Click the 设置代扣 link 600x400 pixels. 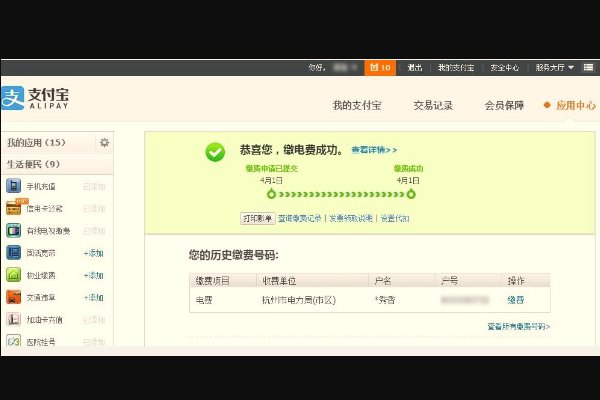click(395, 218)
